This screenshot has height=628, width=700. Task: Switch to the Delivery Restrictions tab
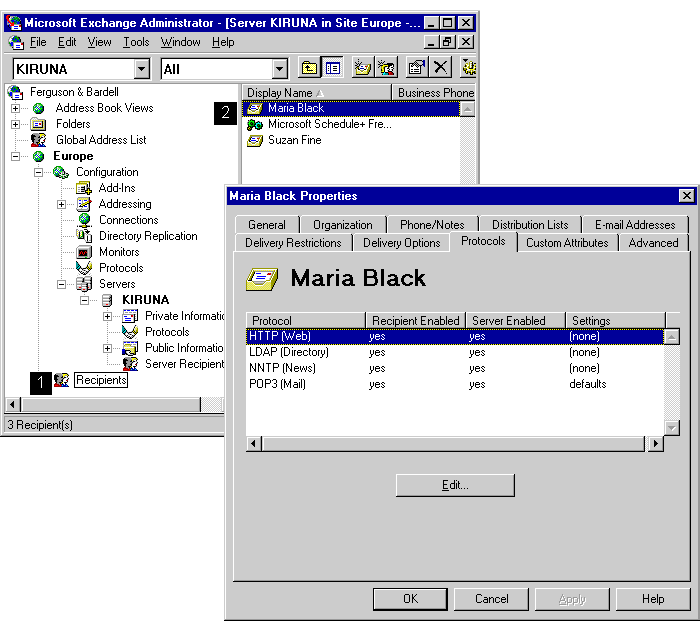[x=293, y=243]
